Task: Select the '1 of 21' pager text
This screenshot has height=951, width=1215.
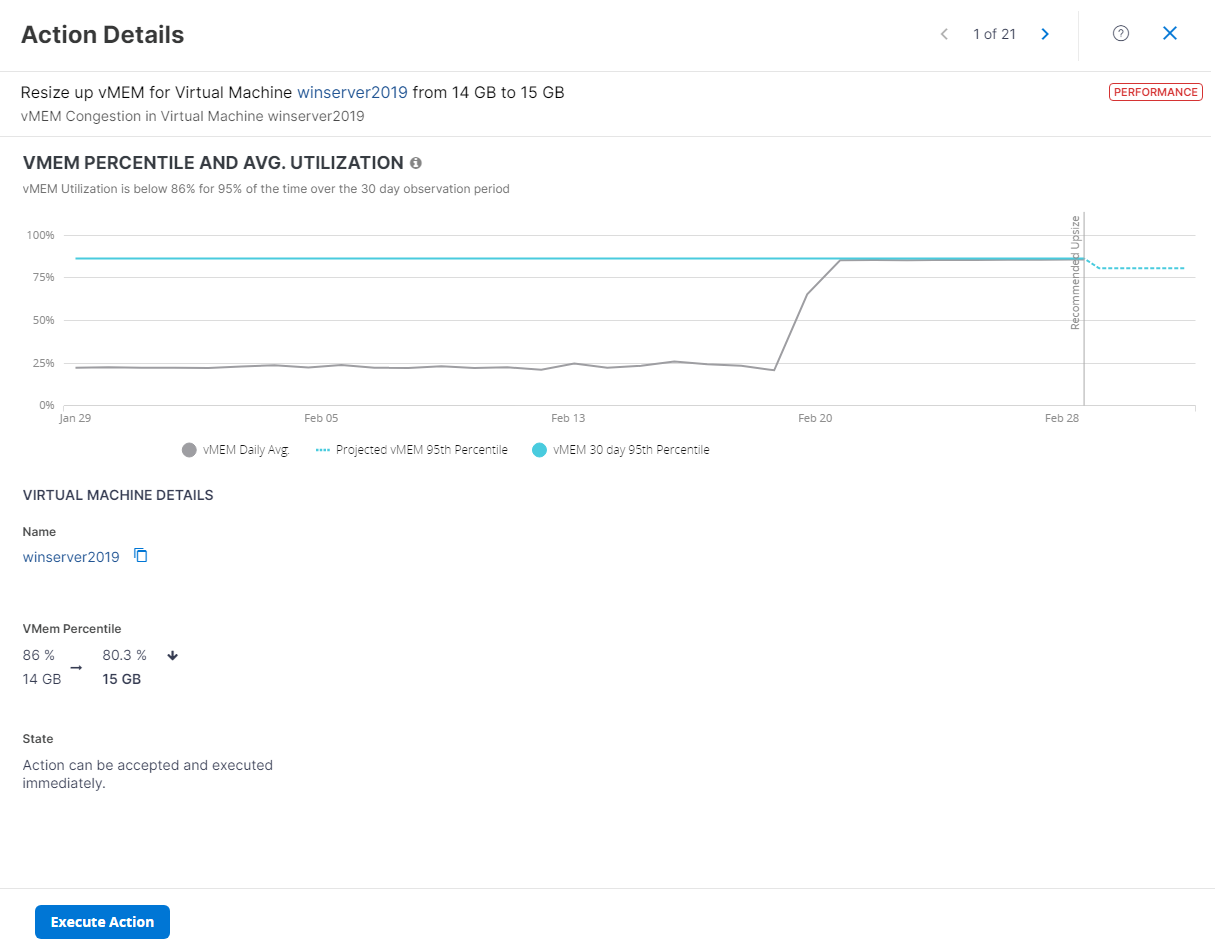Action: point(994,34)
